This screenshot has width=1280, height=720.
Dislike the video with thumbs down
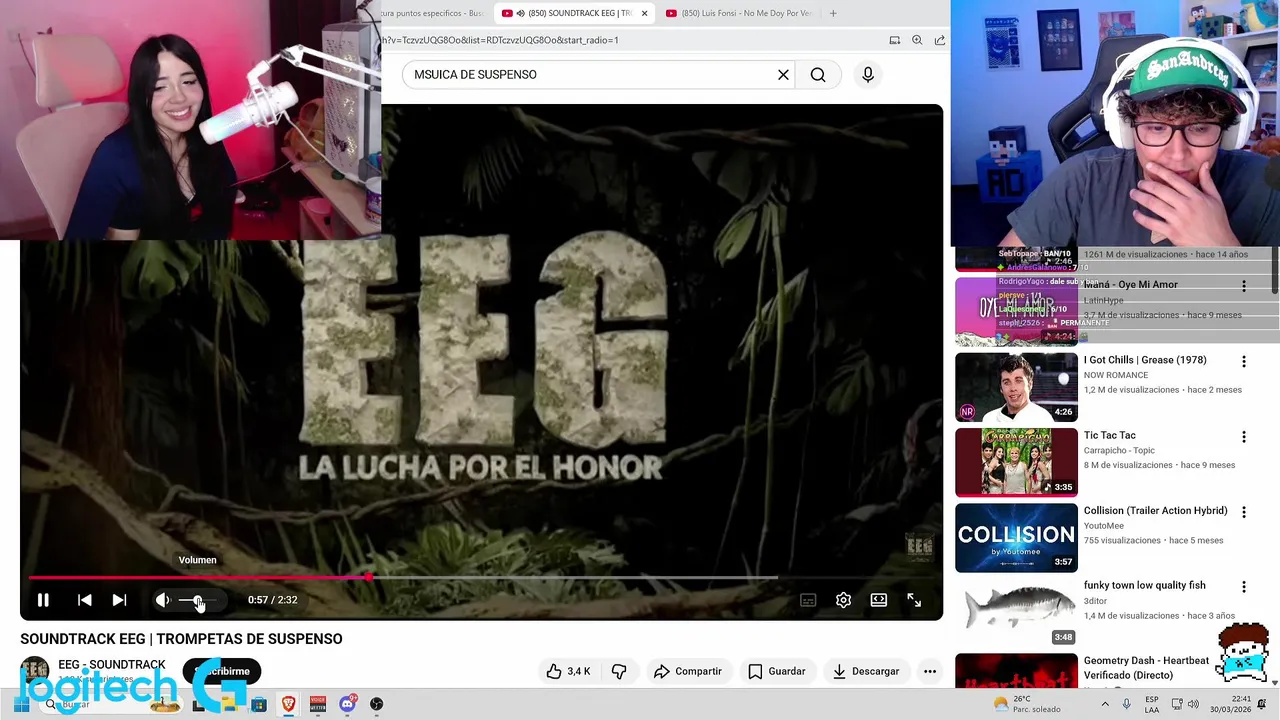(x=619, y=671)
